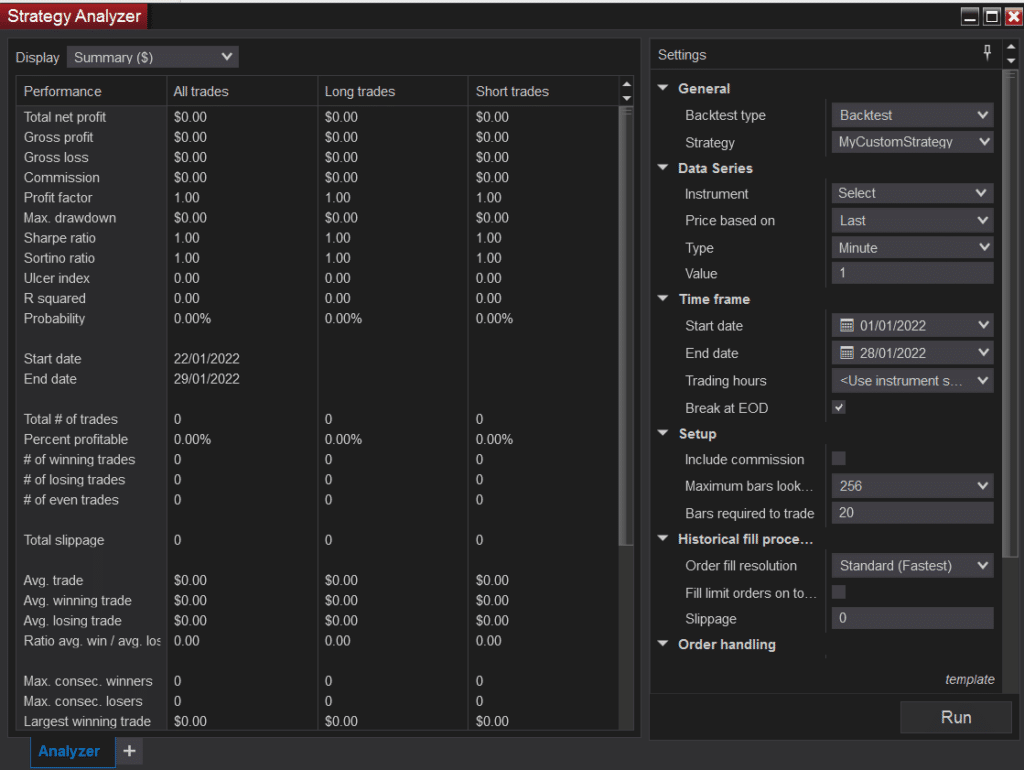Open the Backtest type dropdown
Viewport: 1024px width, 770px height.
tap(910, 114)
